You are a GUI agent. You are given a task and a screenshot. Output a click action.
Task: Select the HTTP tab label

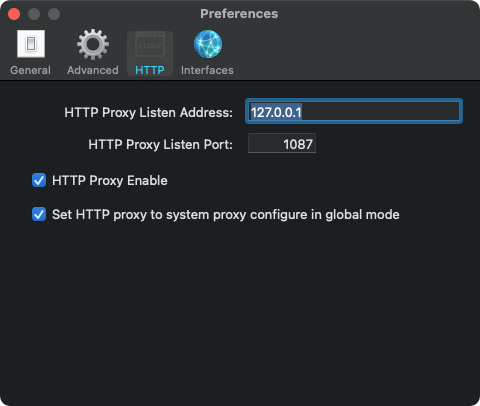[x=150, y=70]
